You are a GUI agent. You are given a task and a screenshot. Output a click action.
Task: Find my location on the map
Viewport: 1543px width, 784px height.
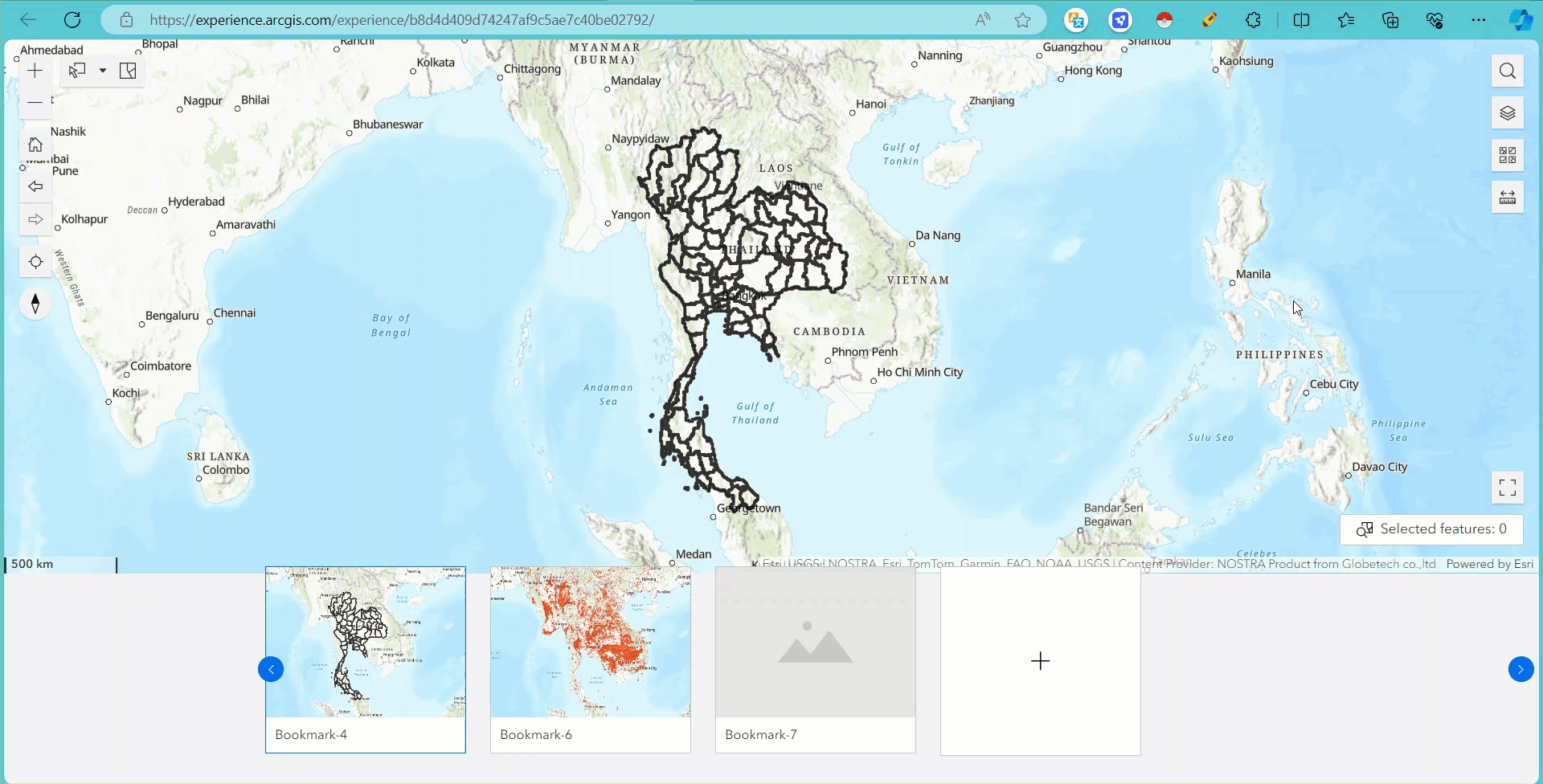pos(35,262)
